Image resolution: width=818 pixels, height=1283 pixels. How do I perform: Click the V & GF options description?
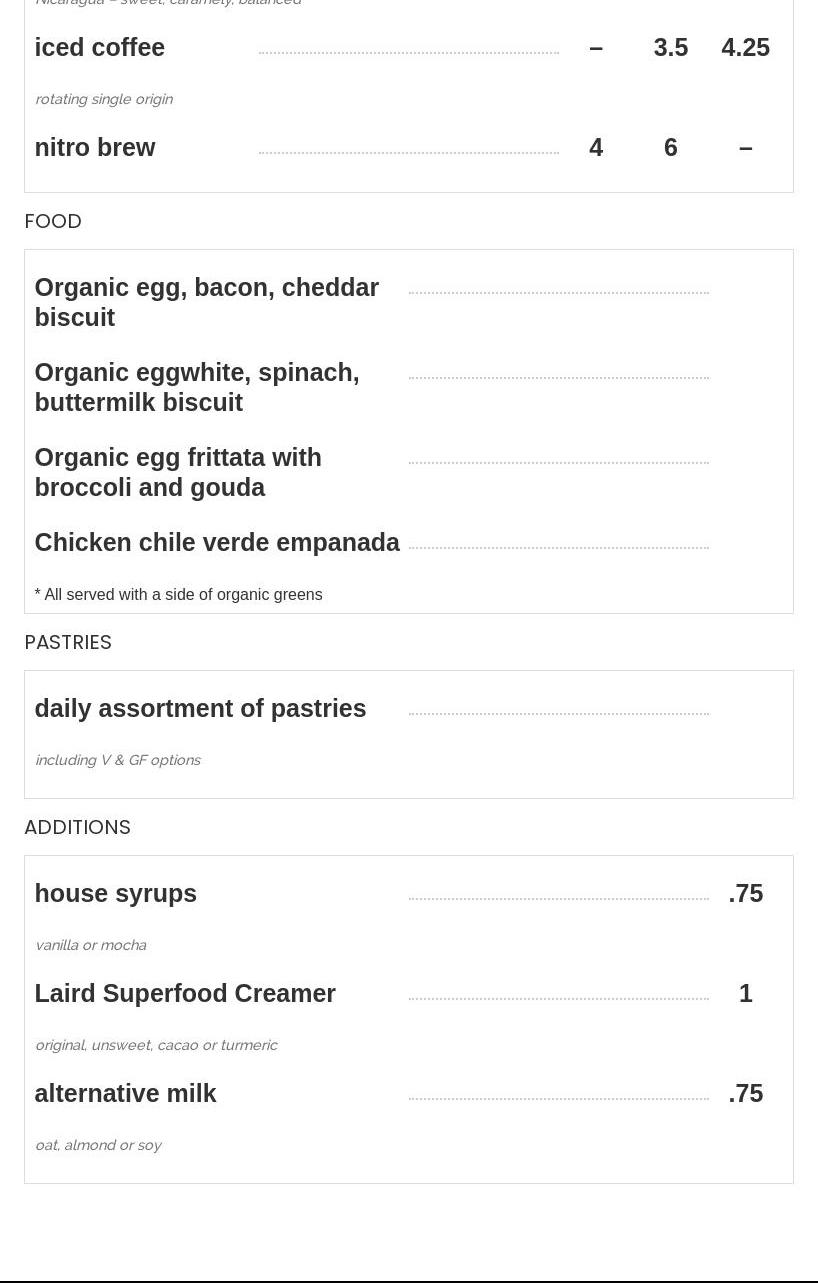[118, 760]
